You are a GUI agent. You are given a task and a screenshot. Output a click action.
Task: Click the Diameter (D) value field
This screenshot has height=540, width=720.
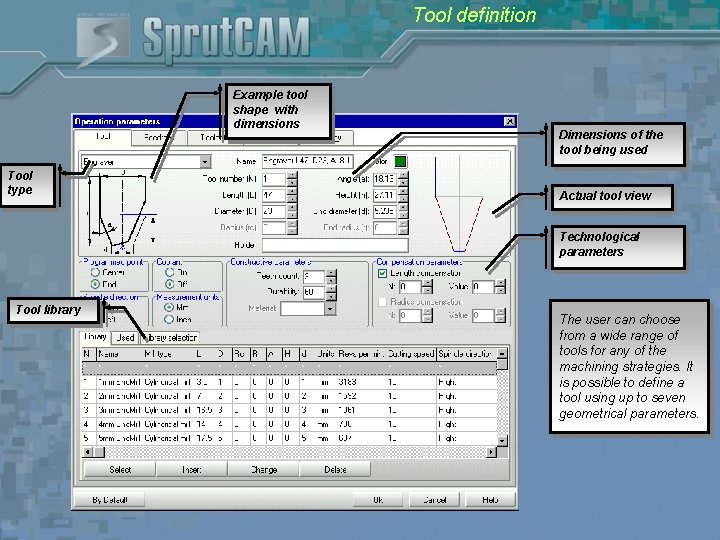[274, 211]
